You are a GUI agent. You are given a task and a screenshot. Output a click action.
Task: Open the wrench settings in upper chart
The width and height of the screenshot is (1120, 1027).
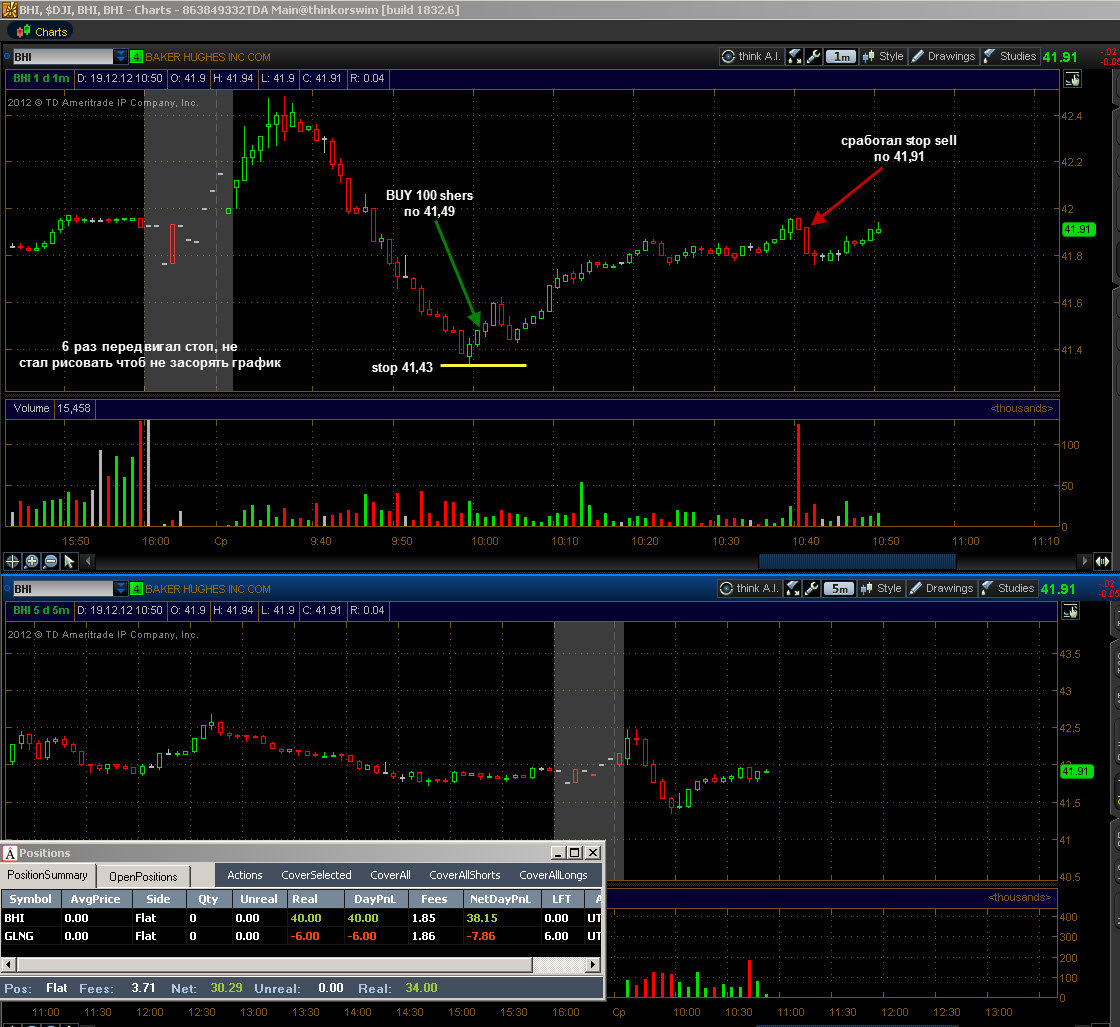pyautogui.click(x=813, y=56)
